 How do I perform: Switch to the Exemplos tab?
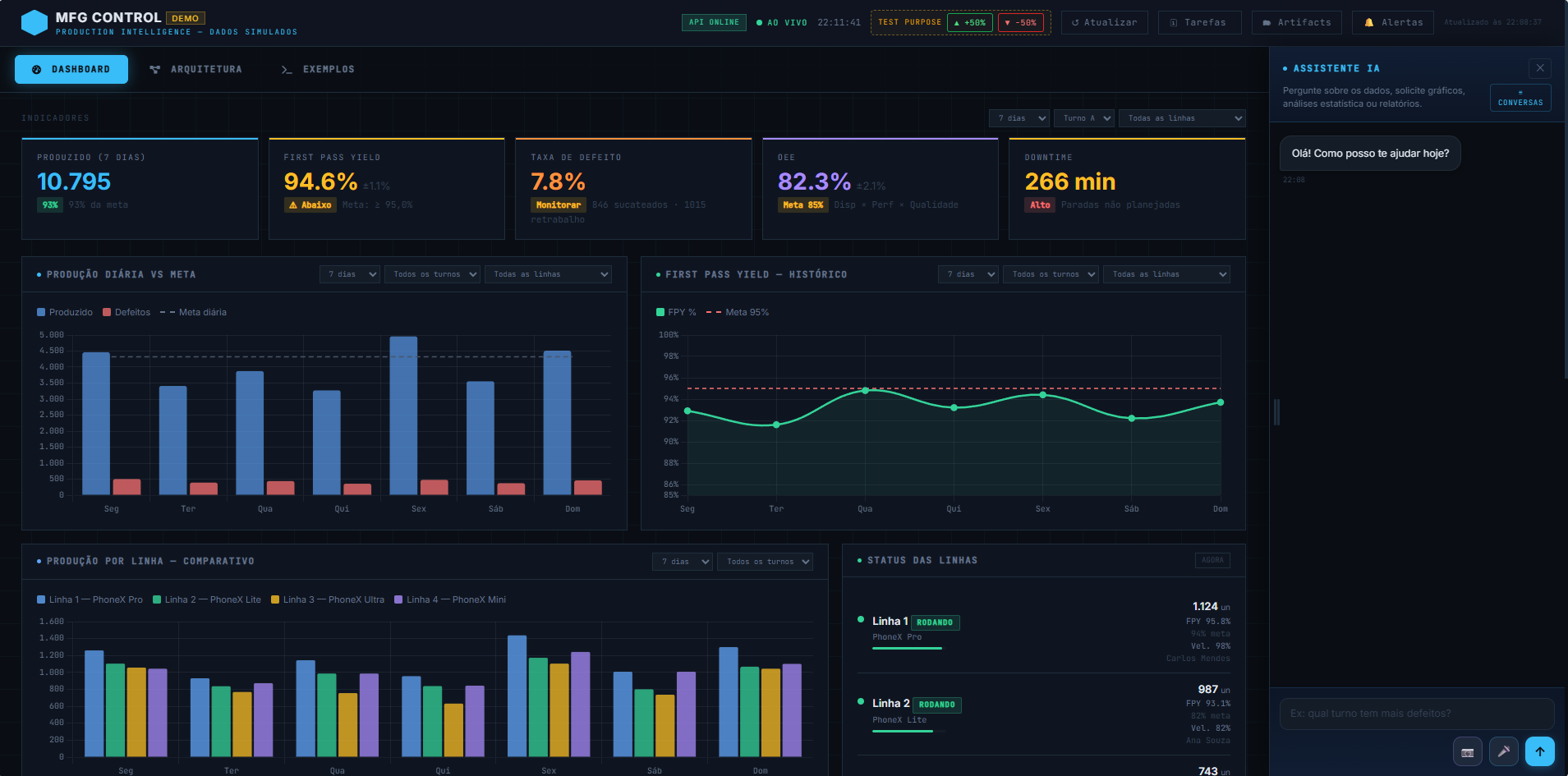click(318, 69)
